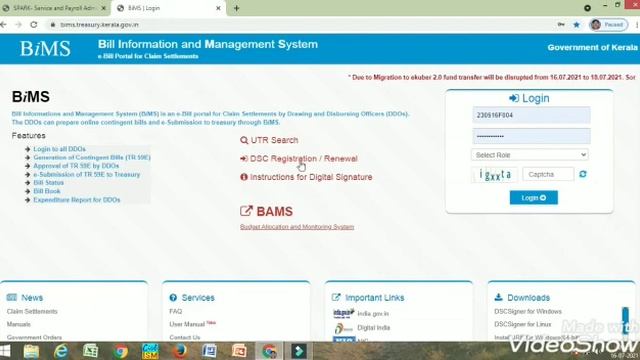Click the blue Login button
640x360 pixels.
[533, 198]
